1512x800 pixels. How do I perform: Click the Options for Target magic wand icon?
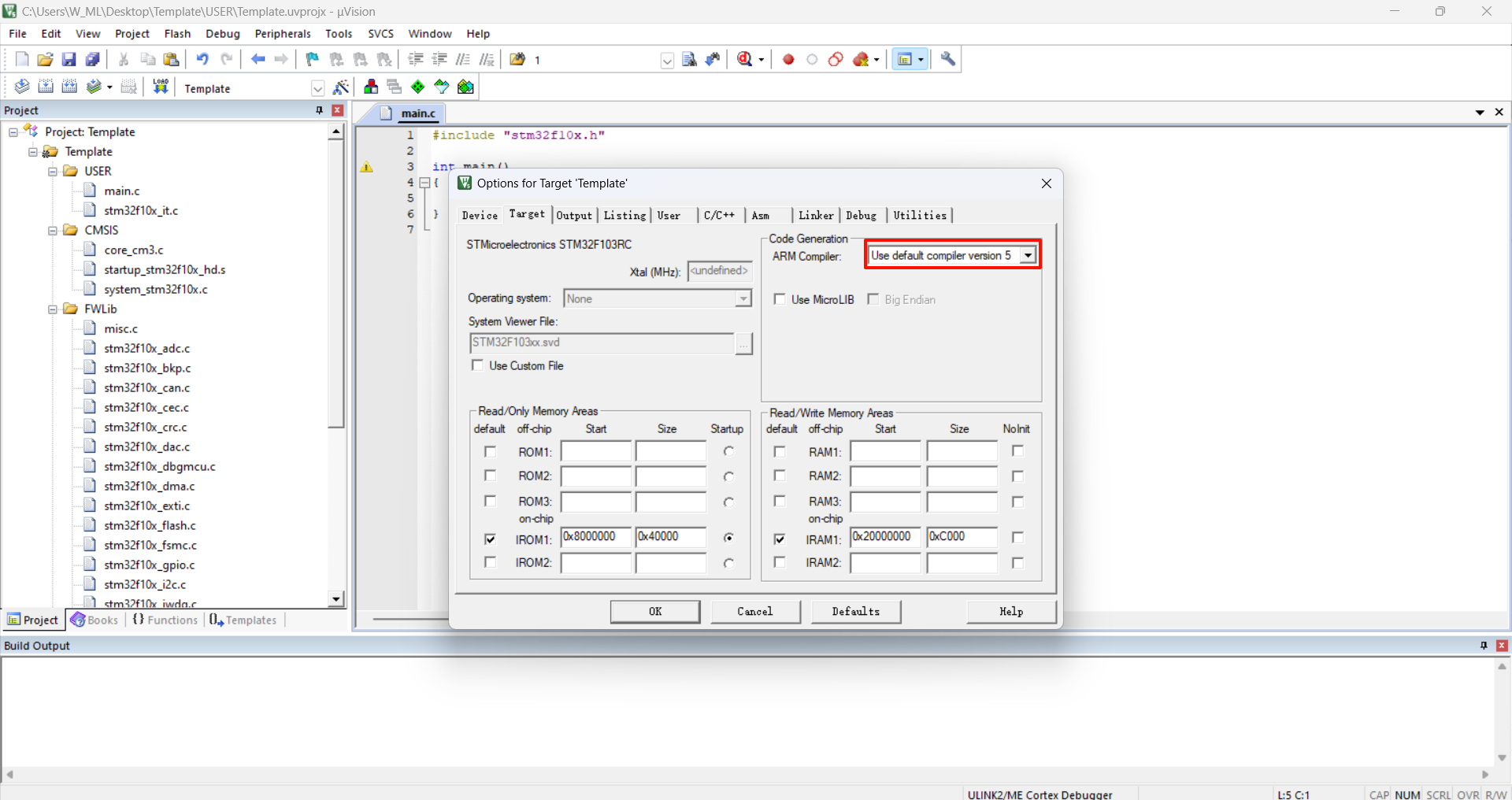click(x=341, y=87)
